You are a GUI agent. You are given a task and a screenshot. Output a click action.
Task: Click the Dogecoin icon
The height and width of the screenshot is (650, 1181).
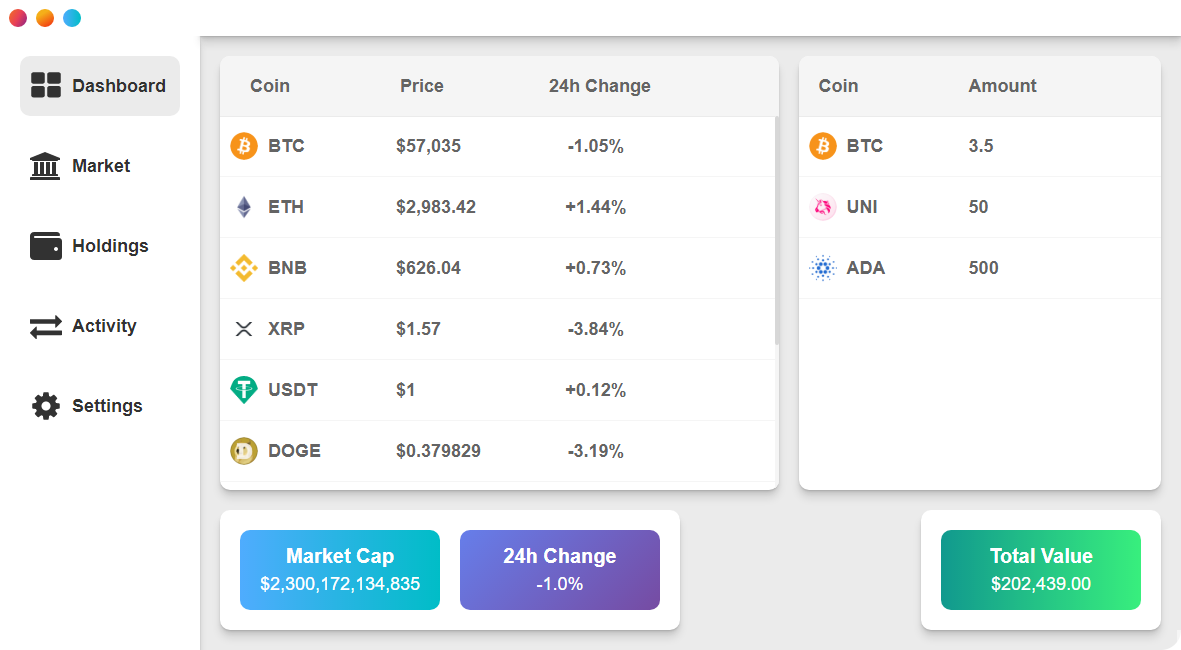point(244,451)
